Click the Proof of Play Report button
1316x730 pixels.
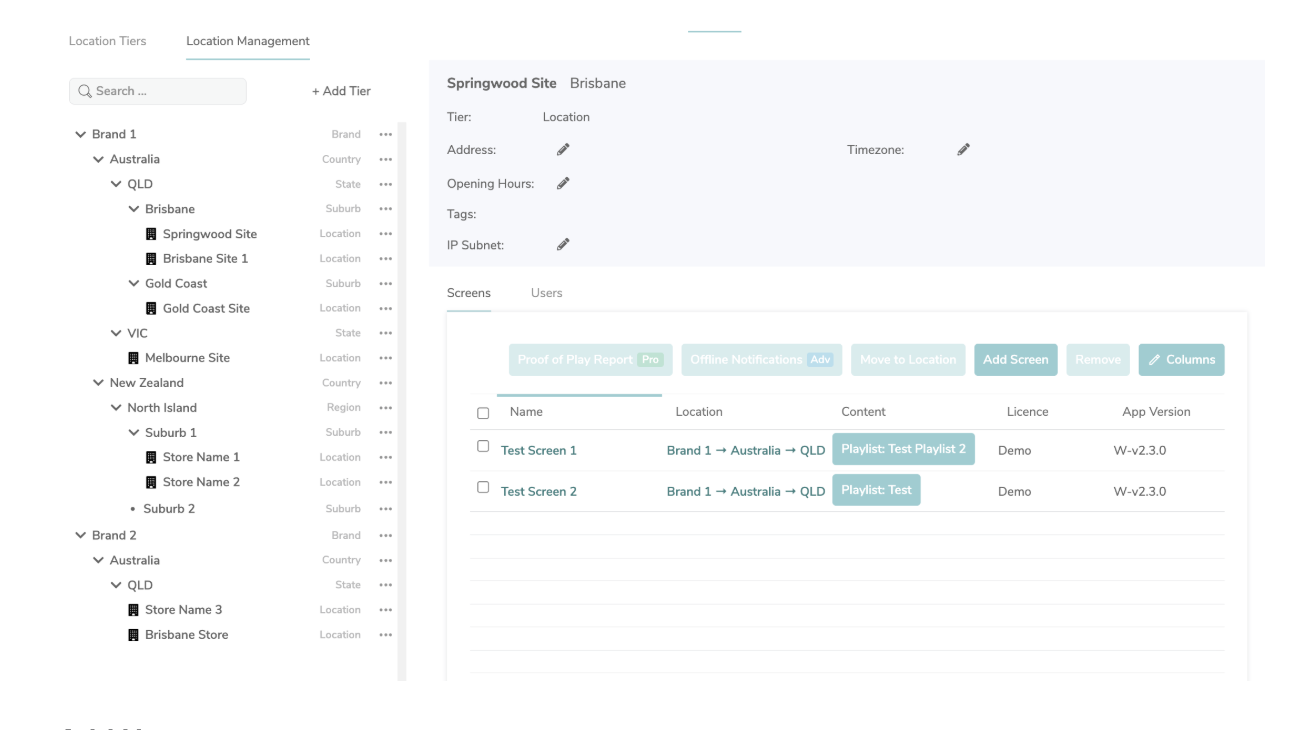pos(591,360)
